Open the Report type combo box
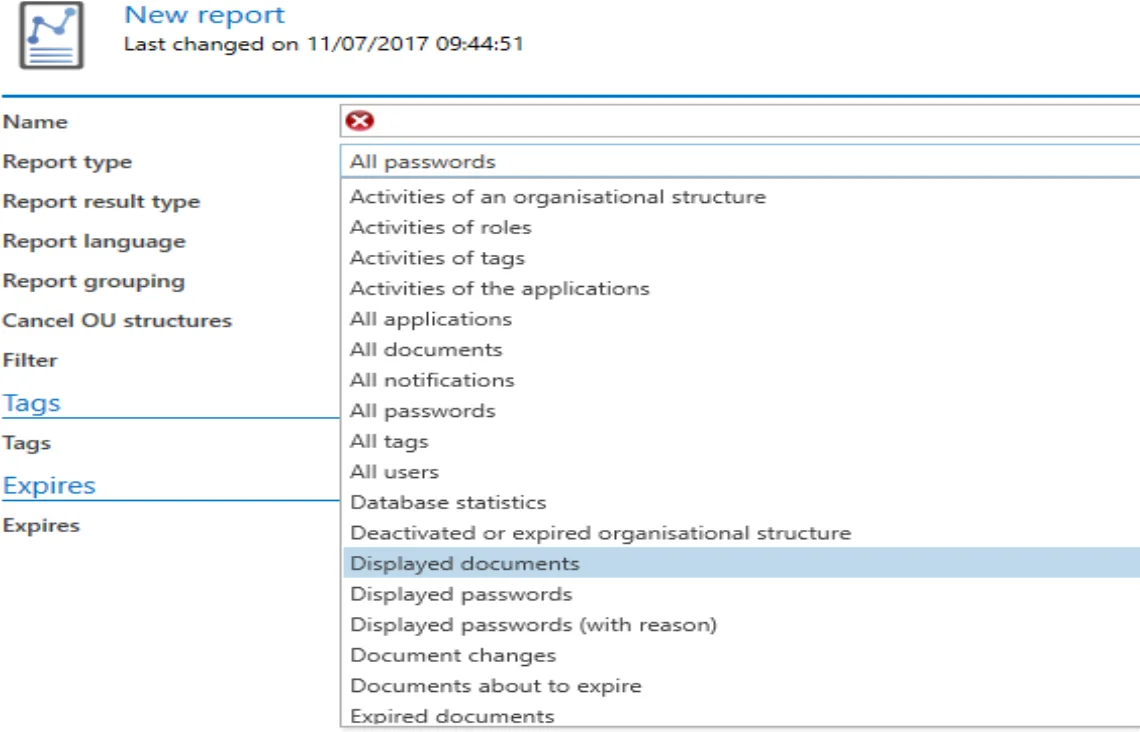Viewport: 1140px width, 732px height. point(740,161)
